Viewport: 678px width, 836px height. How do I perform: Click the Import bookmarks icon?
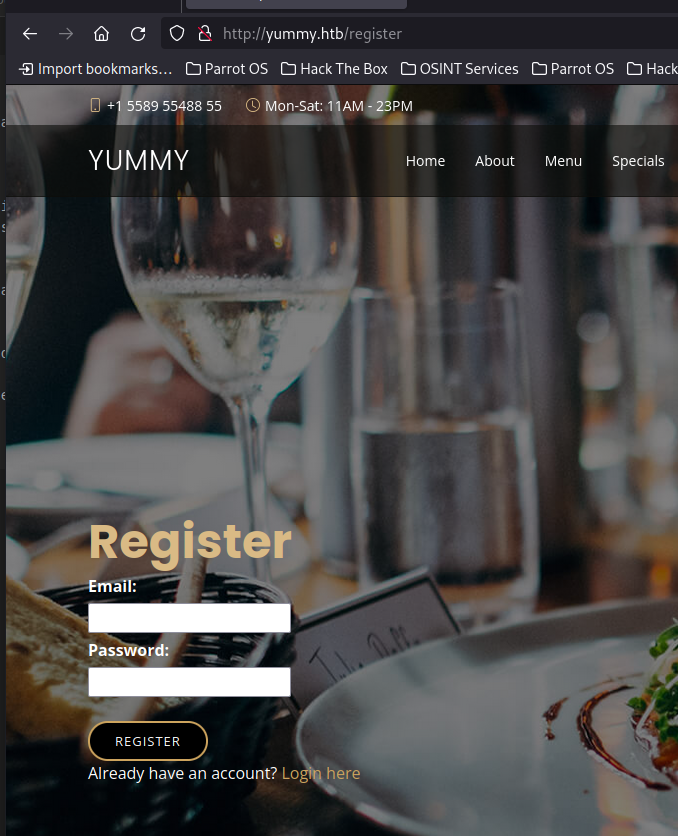click(26, 69)
